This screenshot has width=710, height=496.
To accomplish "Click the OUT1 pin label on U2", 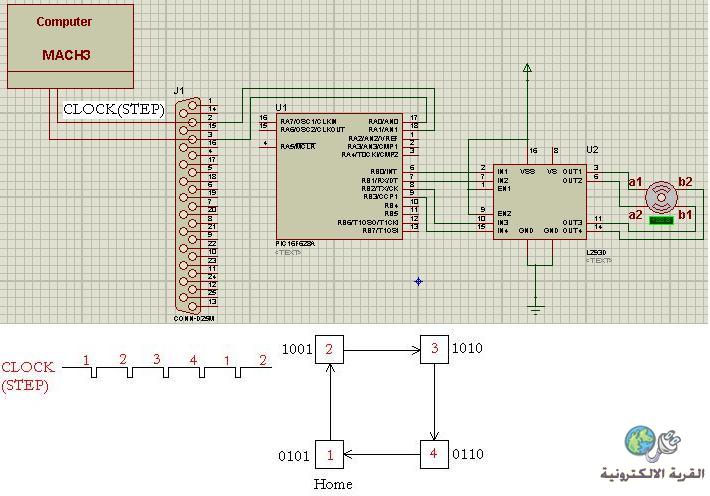I will [572, 172].
